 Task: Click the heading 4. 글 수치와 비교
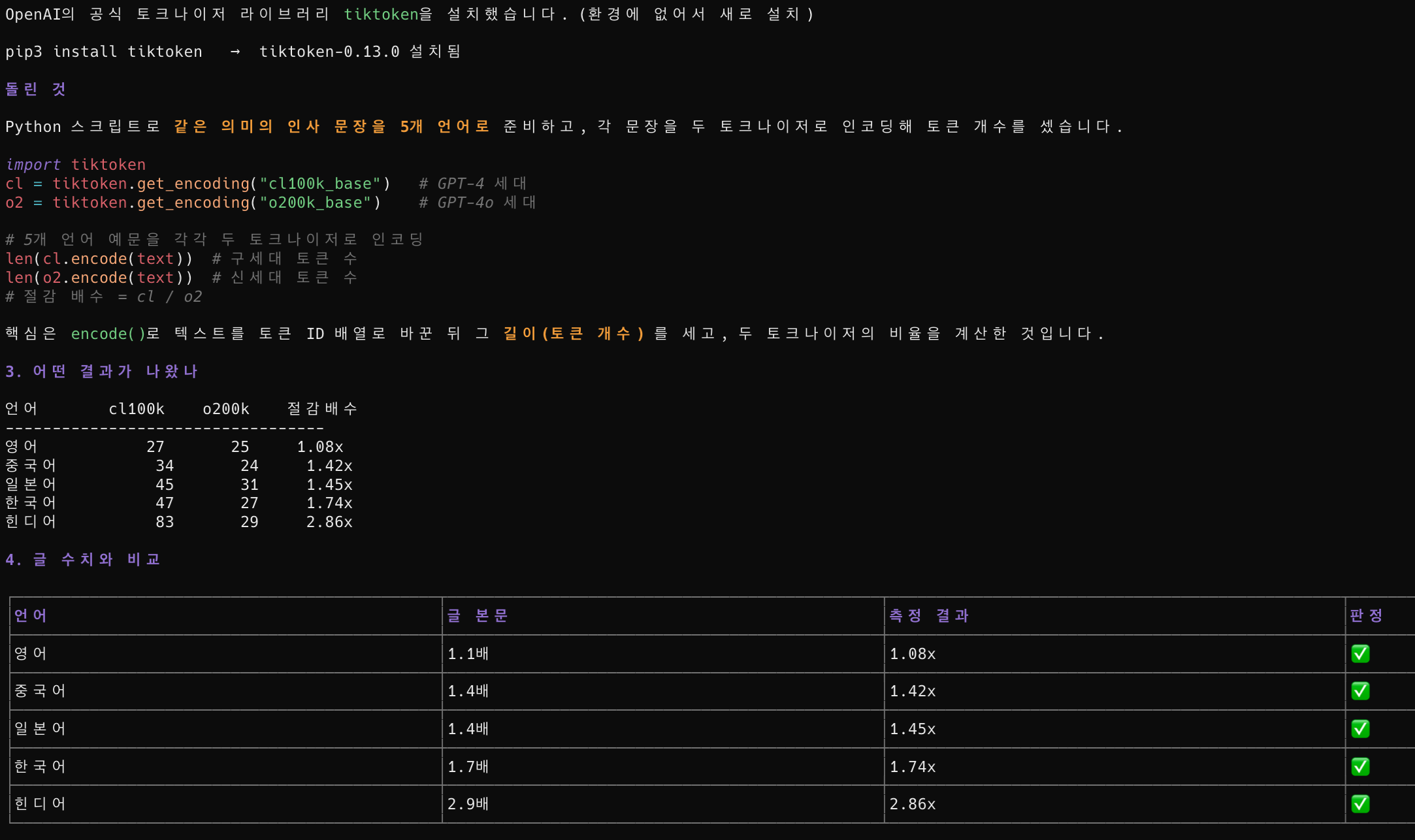82,560
